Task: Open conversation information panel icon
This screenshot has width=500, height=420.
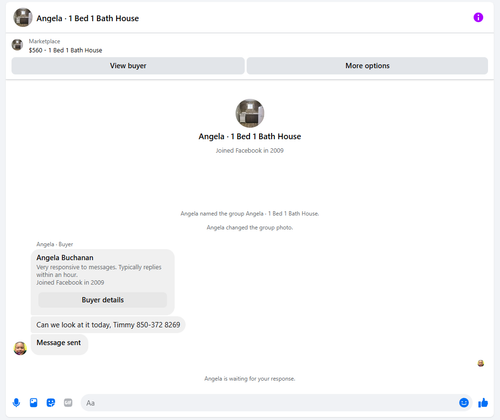Action: coord(478,17)
